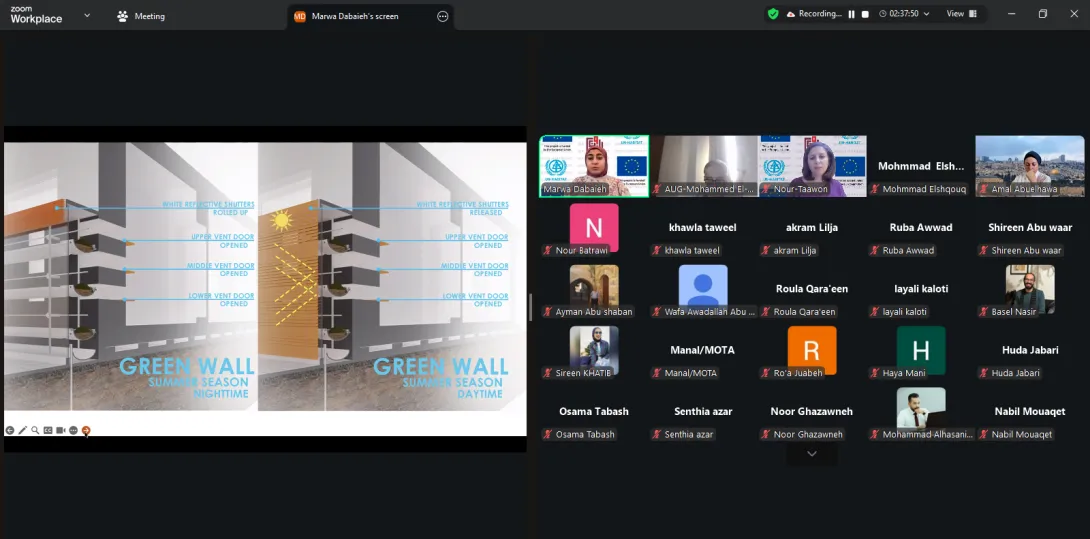1090x539 pixels.
Task: Select the Huda Jabari participant tile
Action: pyautogui.click(x=1030, y=353)
